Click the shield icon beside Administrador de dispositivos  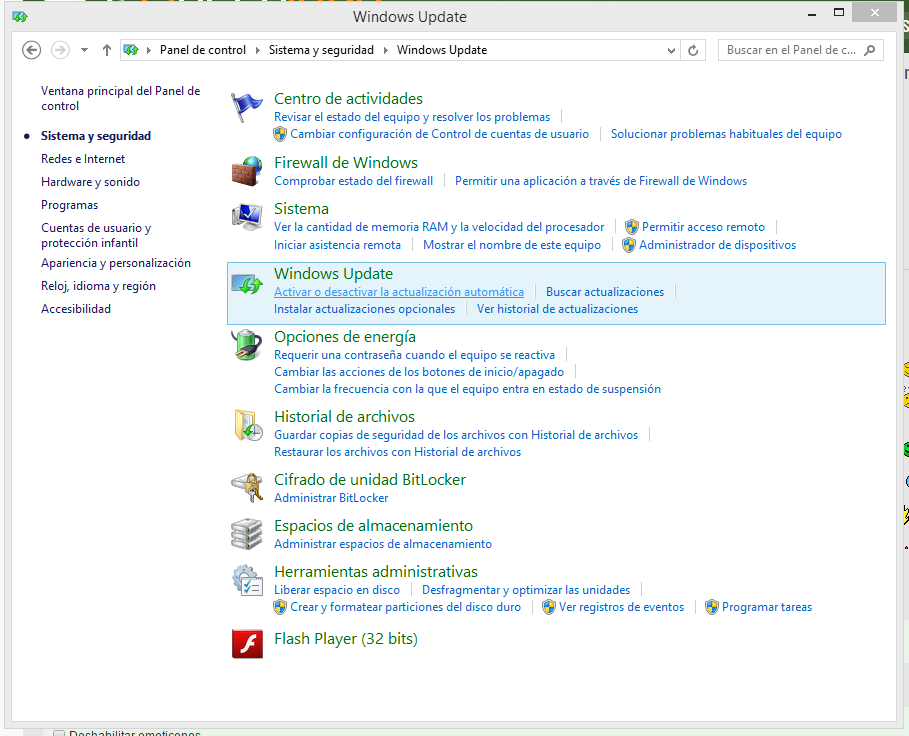[x=629, y=245]
